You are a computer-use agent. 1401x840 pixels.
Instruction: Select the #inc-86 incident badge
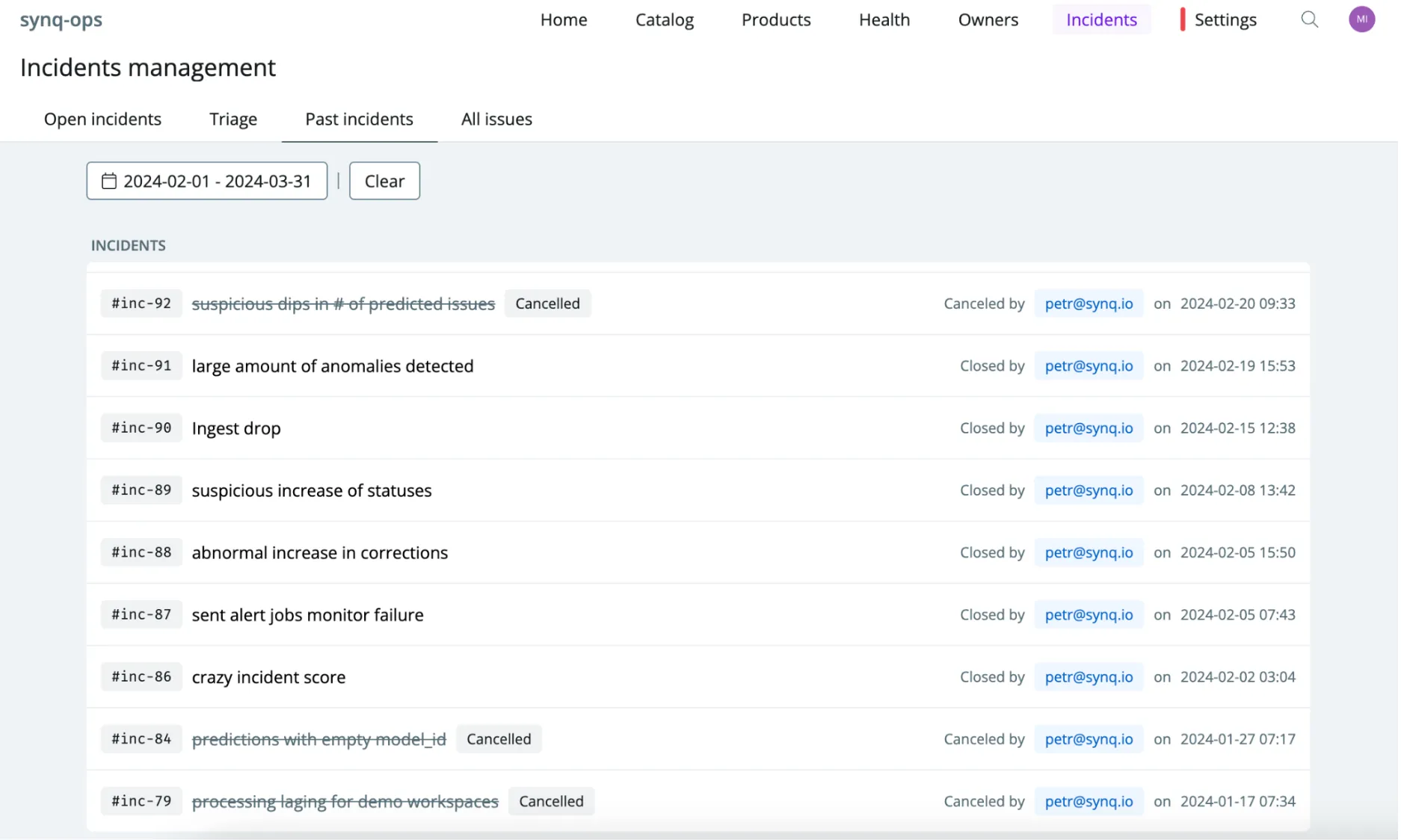coord(141,676)
